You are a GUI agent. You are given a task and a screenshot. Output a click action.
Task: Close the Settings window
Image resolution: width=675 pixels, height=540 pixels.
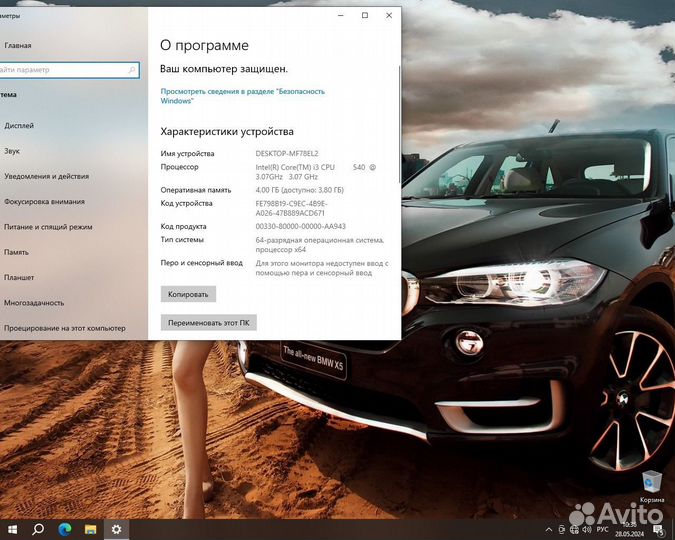coord(389,16)
